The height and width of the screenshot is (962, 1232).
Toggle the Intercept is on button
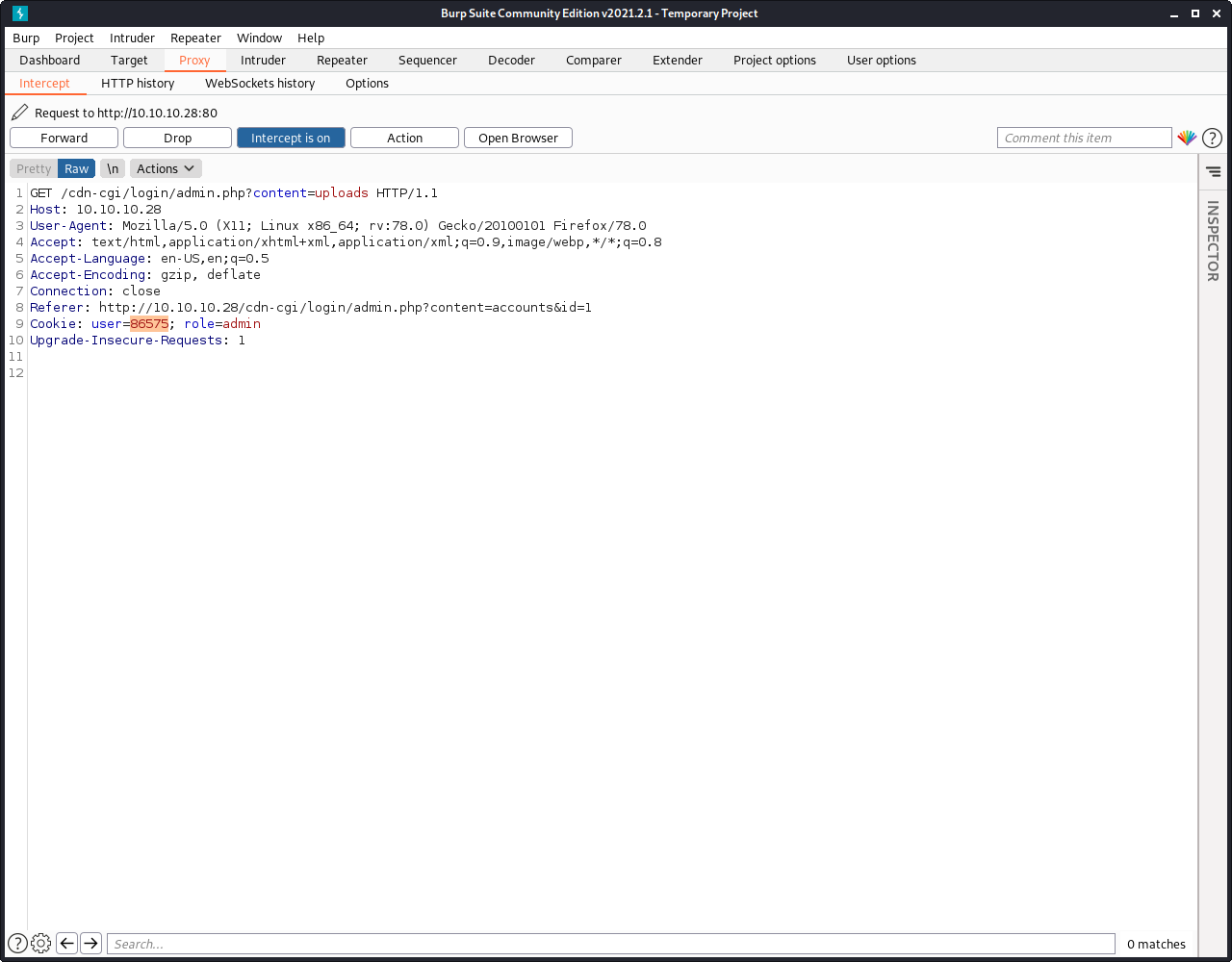pyautogui.click(x=291, y=138)
